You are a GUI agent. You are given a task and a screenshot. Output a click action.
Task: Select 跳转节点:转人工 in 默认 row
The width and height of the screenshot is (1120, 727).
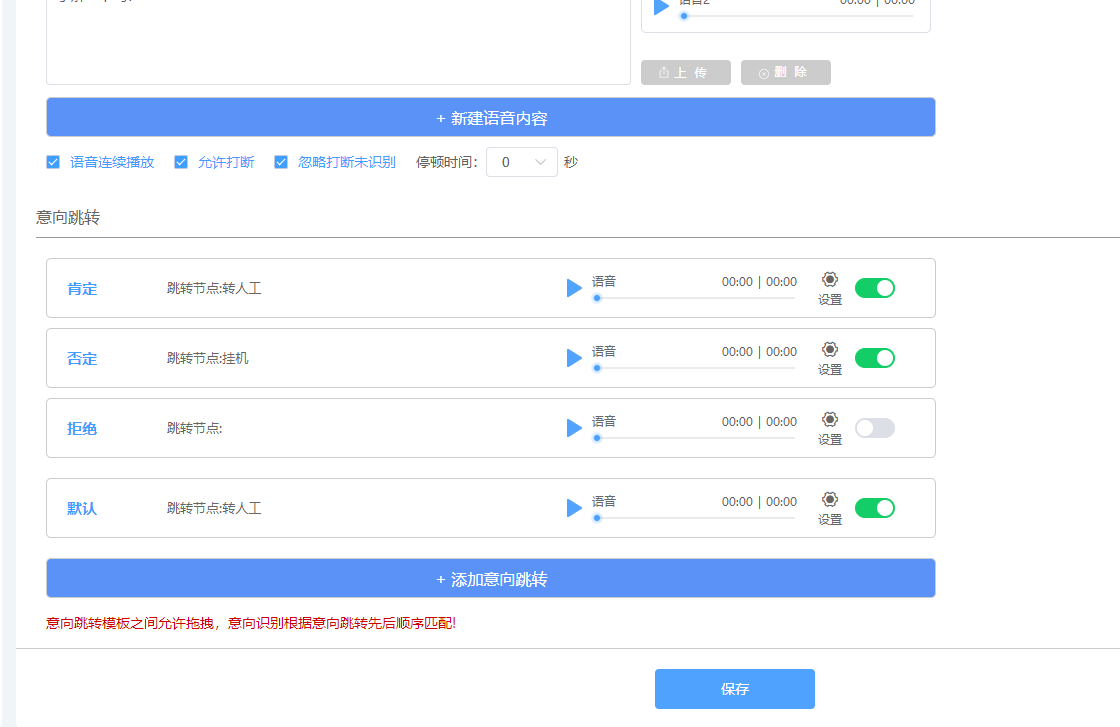(x=214, y=508)
